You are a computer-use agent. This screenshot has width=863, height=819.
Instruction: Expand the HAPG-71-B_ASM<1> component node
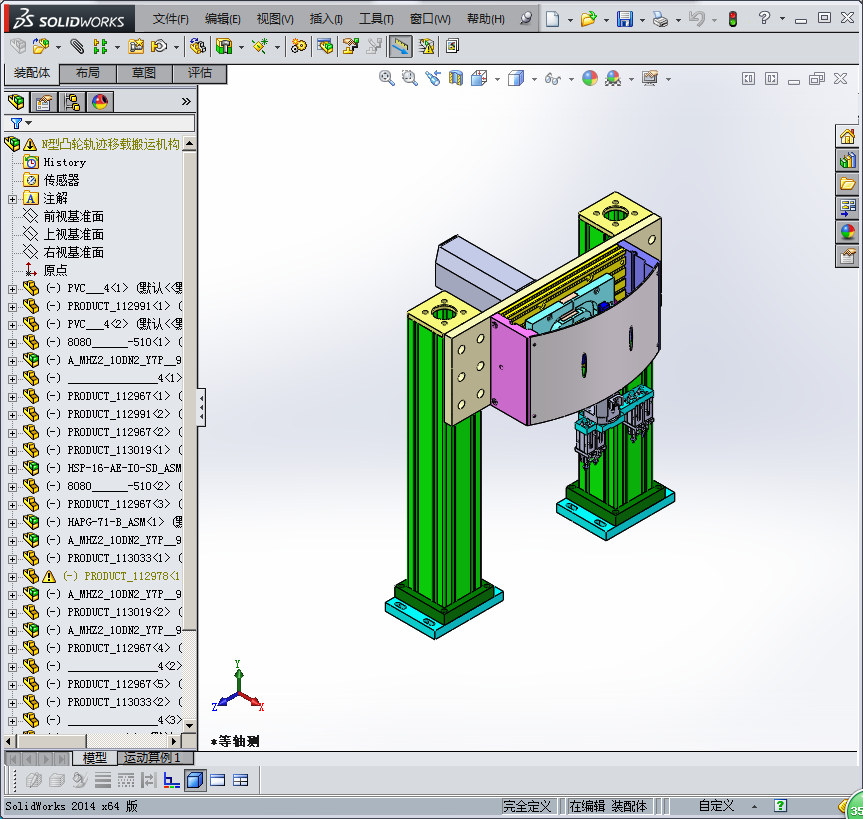point(12,523)
